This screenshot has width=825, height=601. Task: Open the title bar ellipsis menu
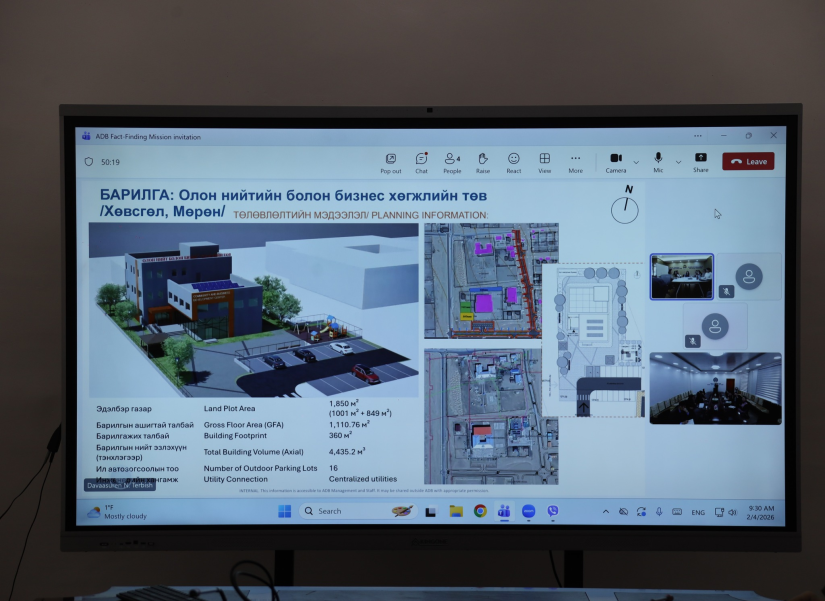[x=696, y=136]
